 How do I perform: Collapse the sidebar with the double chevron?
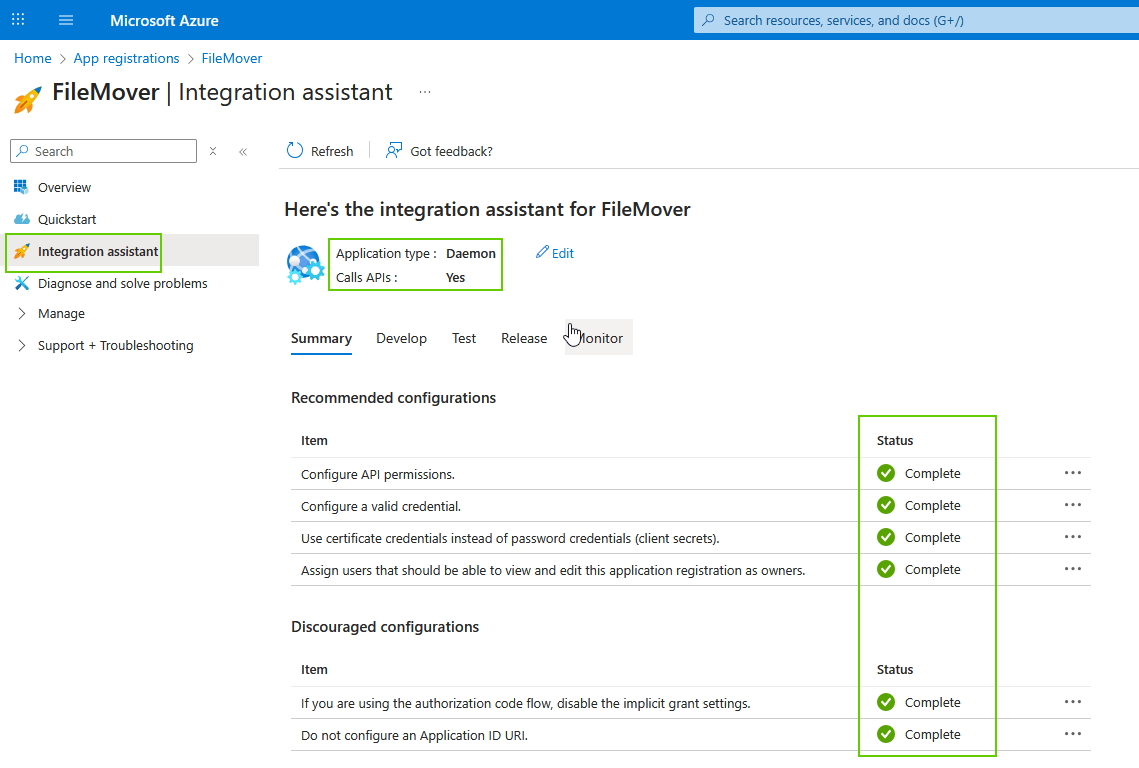pyautogui.click(x=242, y=150)
